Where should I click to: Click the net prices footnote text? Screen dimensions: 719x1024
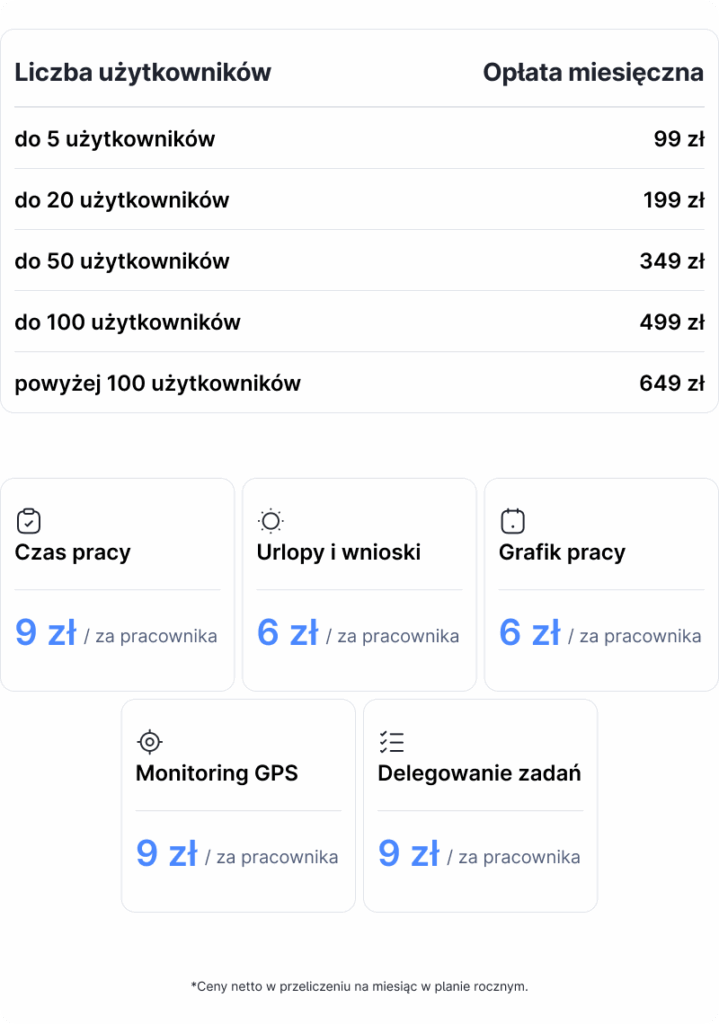[359, 987]
